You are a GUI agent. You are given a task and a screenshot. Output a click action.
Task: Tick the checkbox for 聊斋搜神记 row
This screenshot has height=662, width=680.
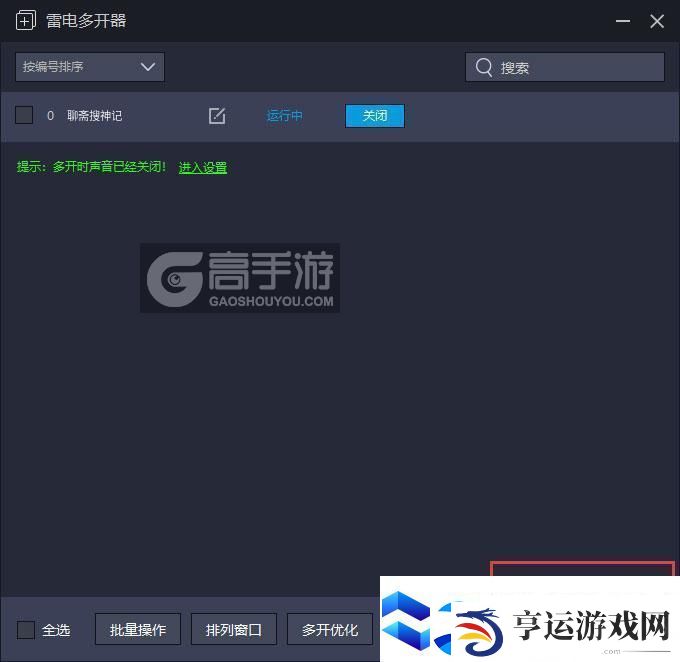pyautogui.click(x=24, y=115)
